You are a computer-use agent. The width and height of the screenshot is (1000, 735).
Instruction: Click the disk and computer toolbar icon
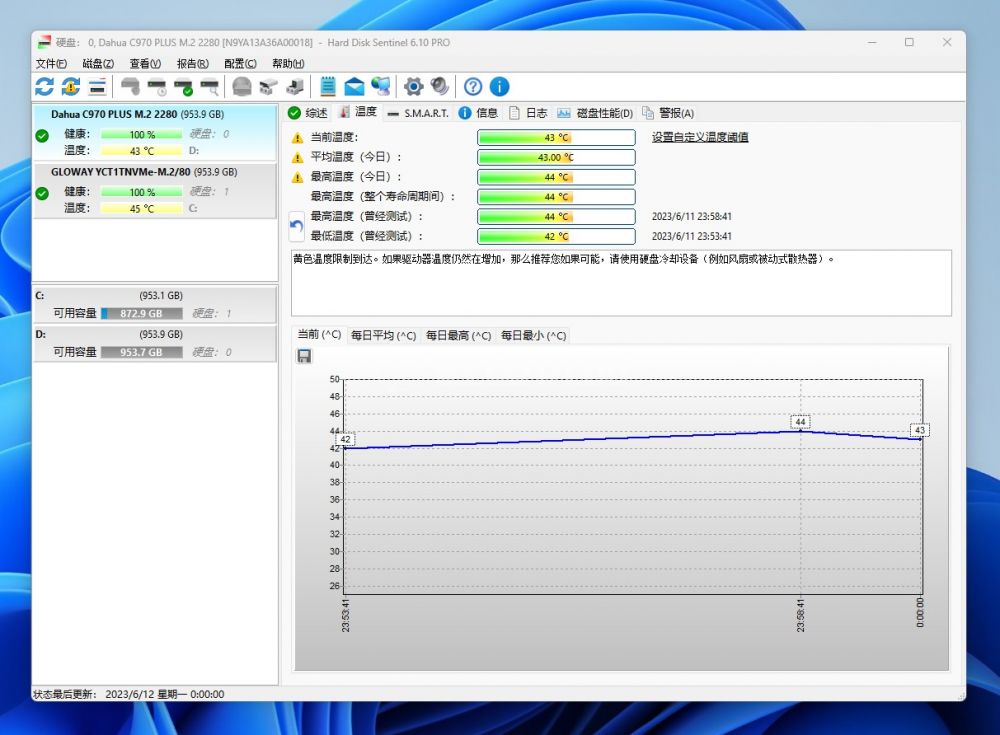[295, 86]
